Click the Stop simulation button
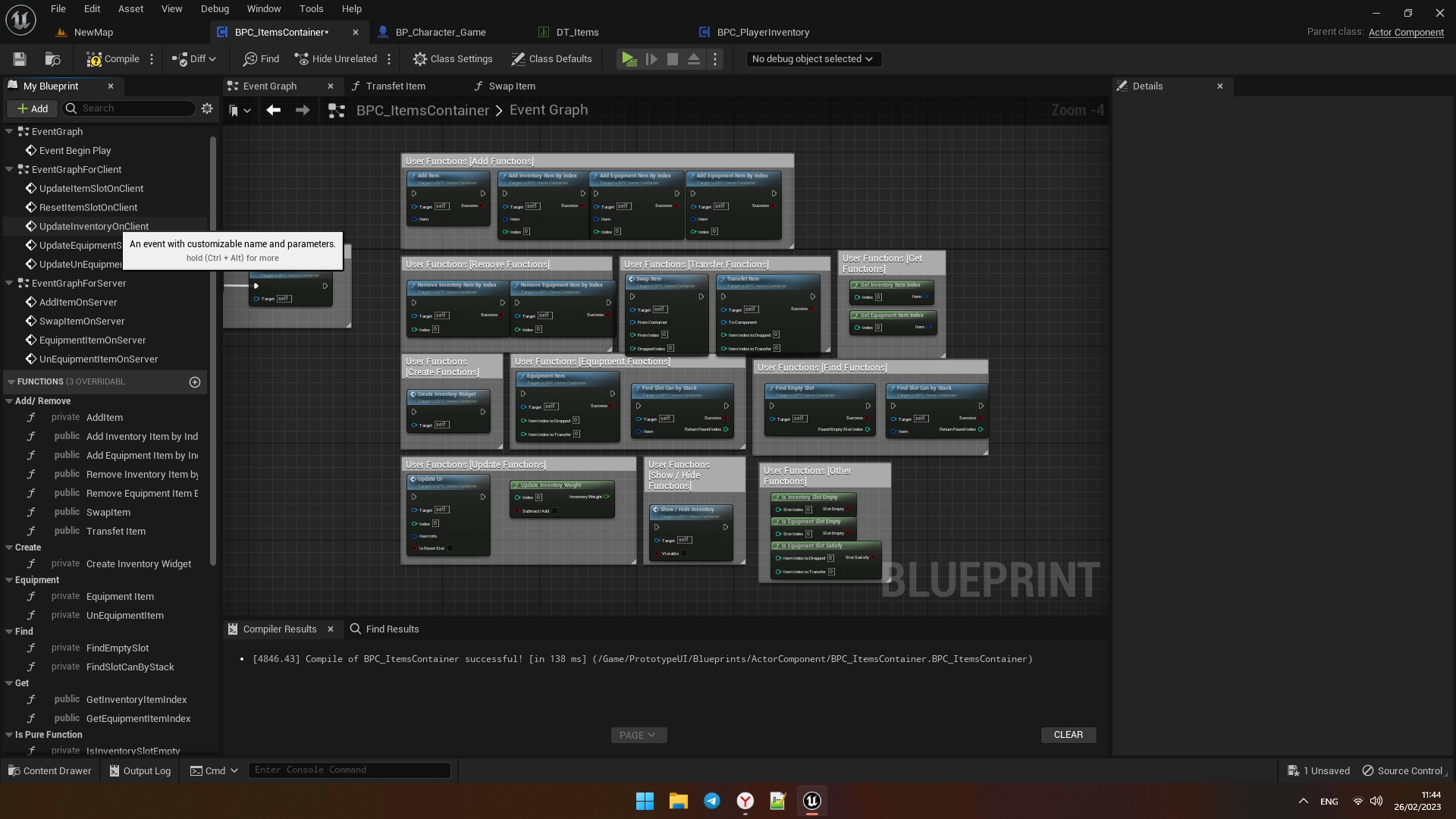 click(x=673, y=59)
